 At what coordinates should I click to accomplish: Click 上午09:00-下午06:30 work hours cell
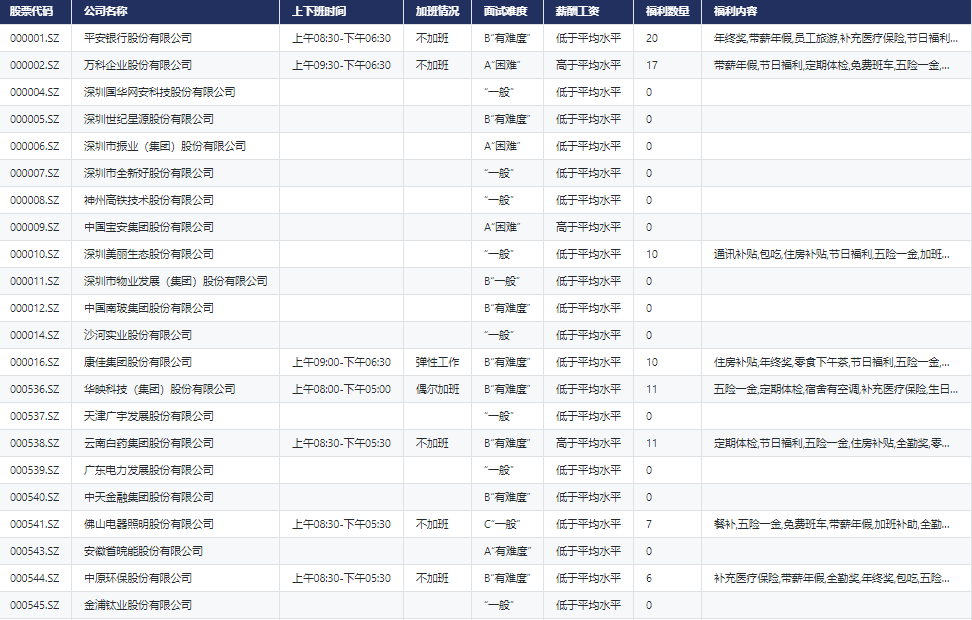click(x=342, y=362)
